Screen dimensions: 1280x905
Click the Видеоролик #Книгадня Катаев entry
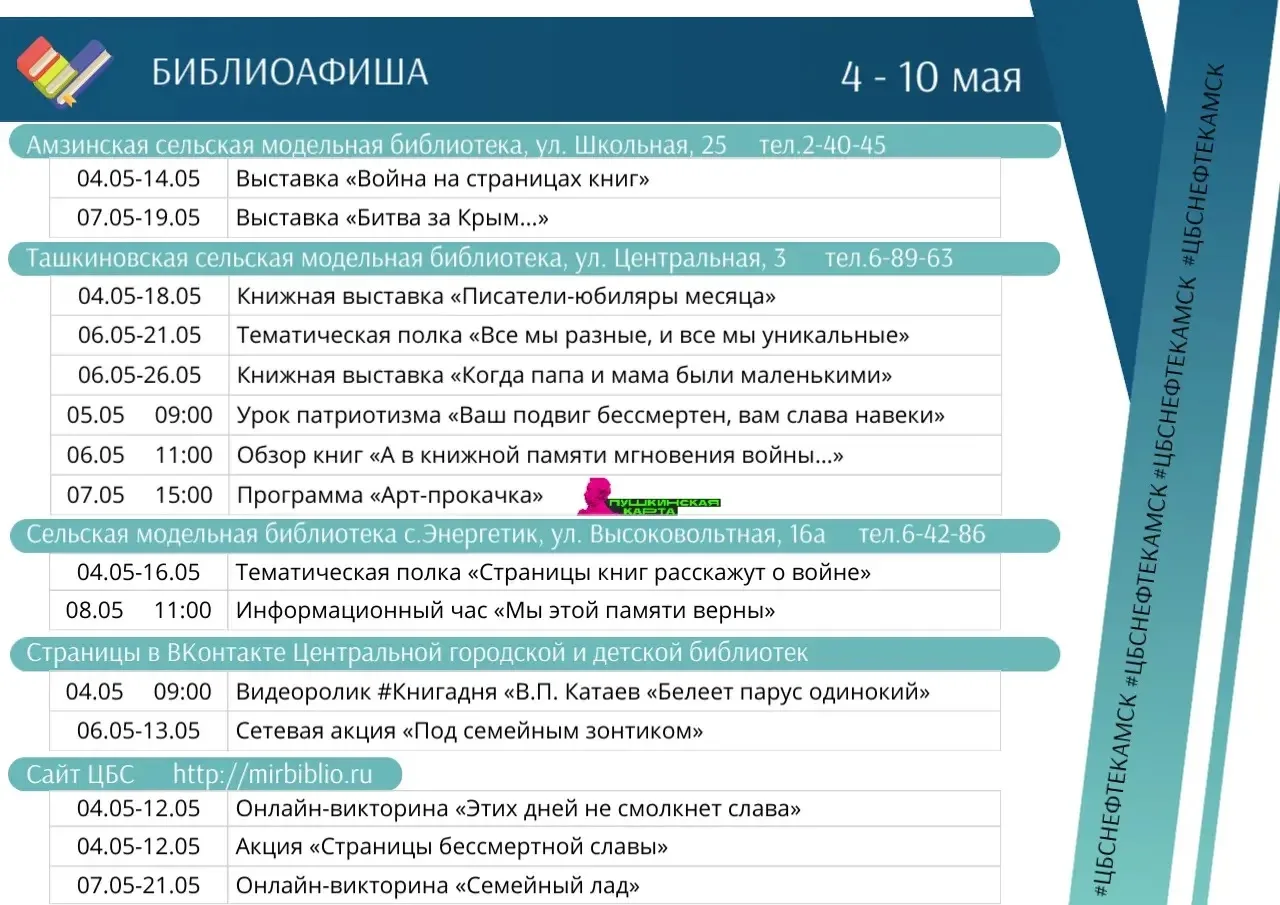(583, 692)
